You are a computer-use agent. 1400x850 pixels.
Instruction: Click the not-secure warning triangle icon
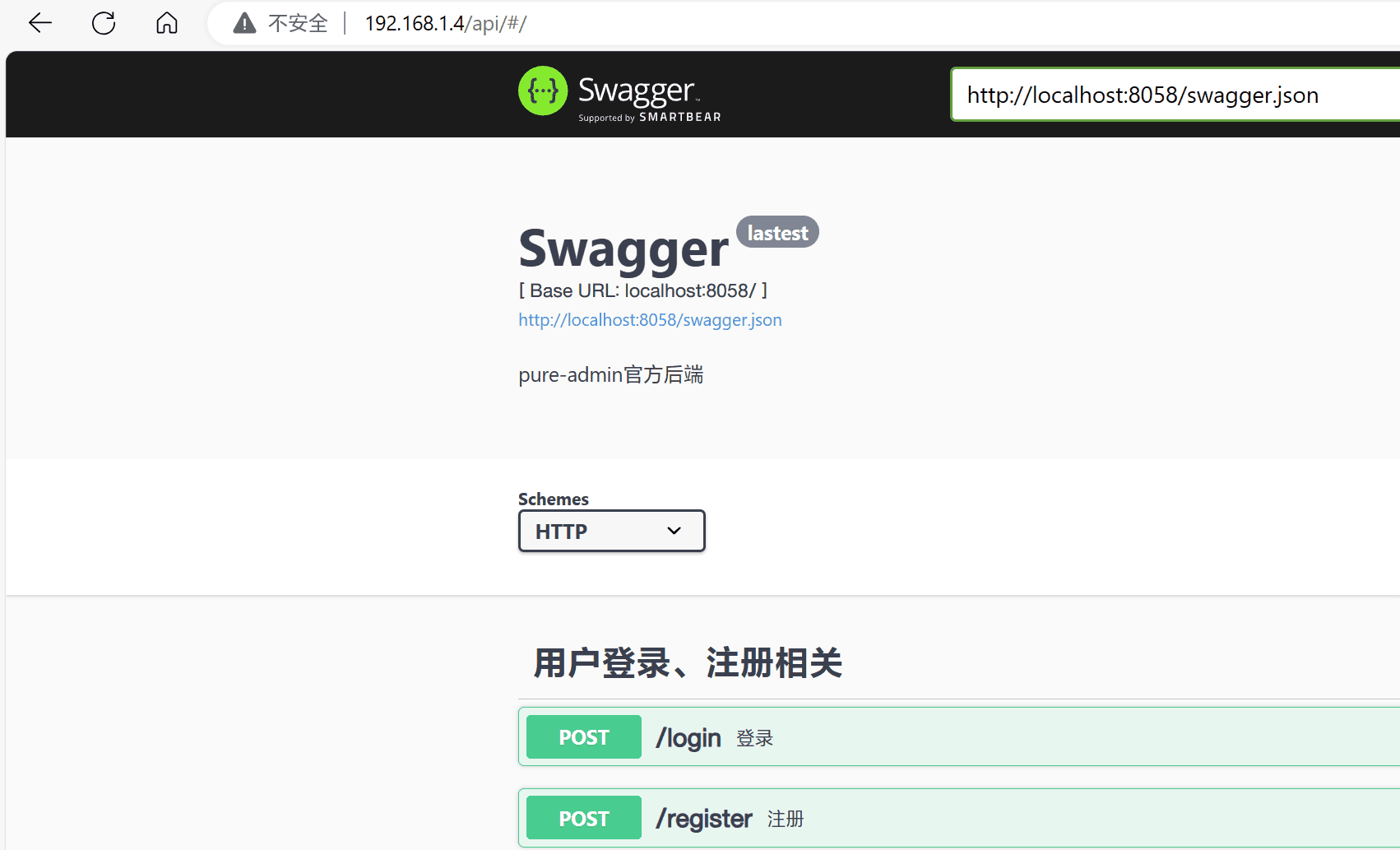pos(244,23)
